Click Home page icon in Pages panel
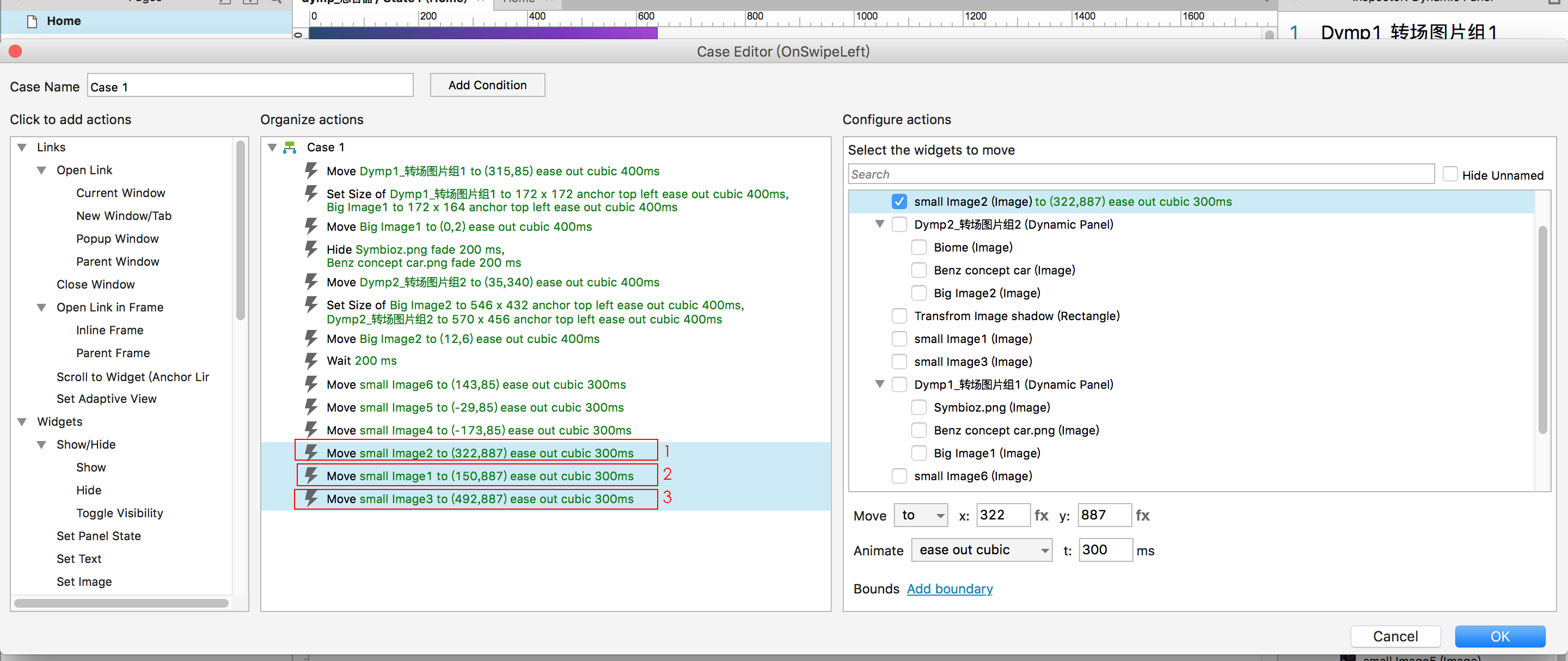Screen dimensions: 1568x661 pyautogui.click(x=32, y=21)
